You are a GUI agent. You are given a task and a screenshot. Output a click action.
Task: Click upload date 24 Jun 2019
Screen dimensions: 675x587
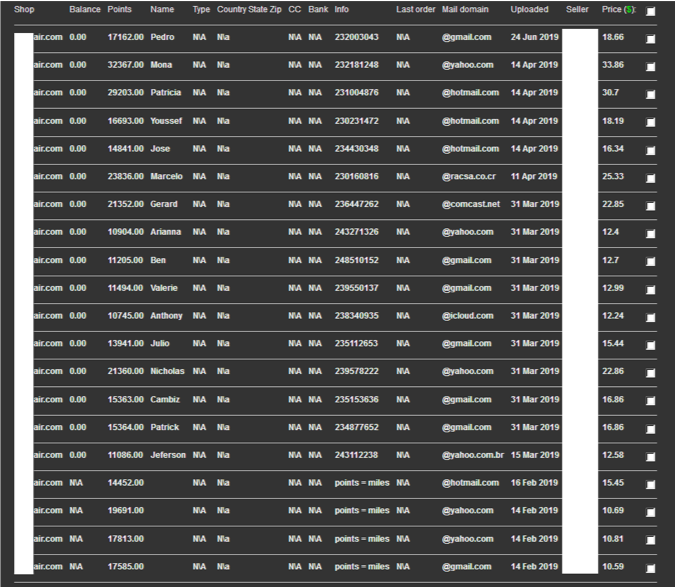click(535, 37)
